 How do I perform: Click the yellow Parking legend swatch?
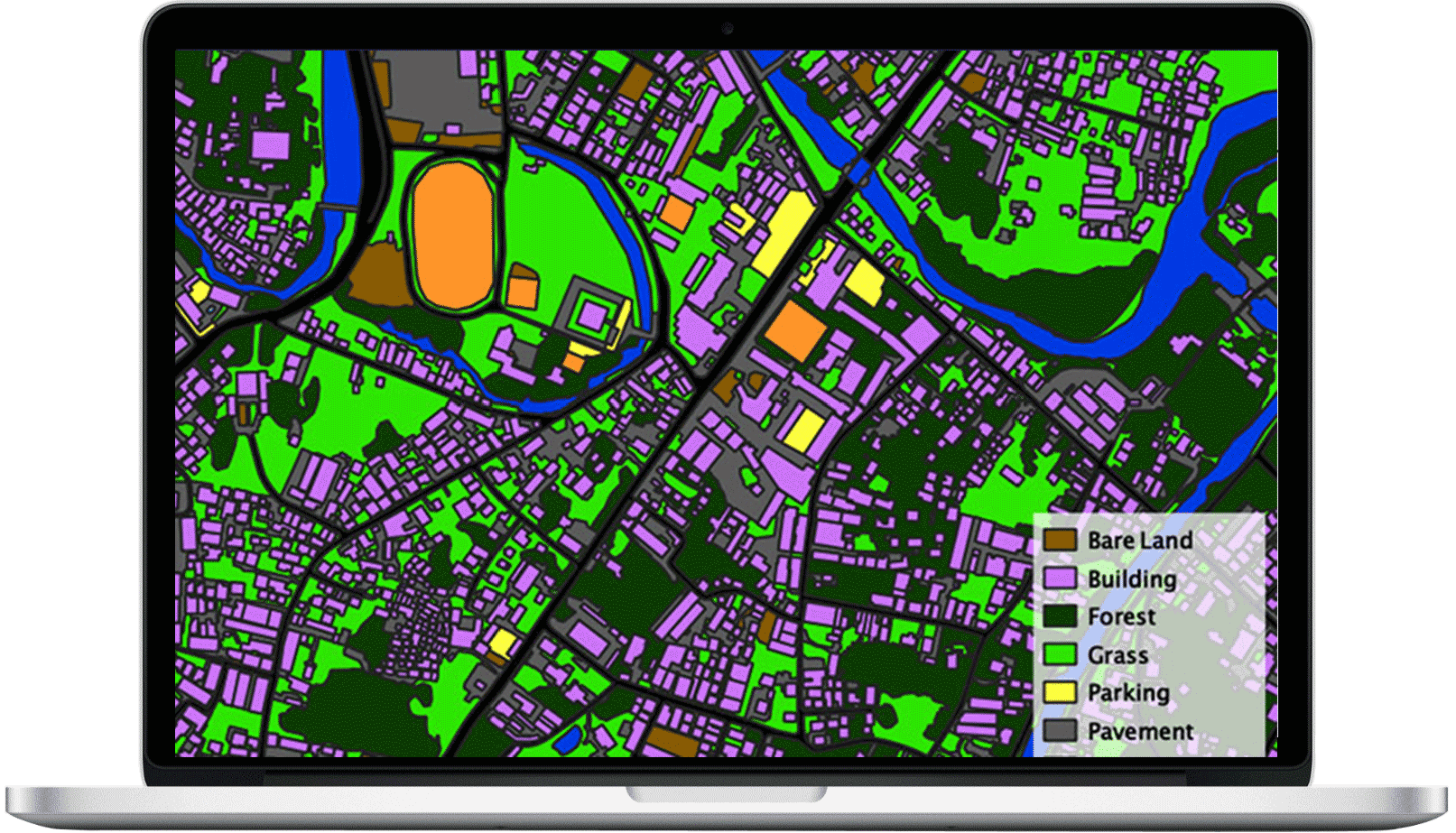(x=1060, y=692)
